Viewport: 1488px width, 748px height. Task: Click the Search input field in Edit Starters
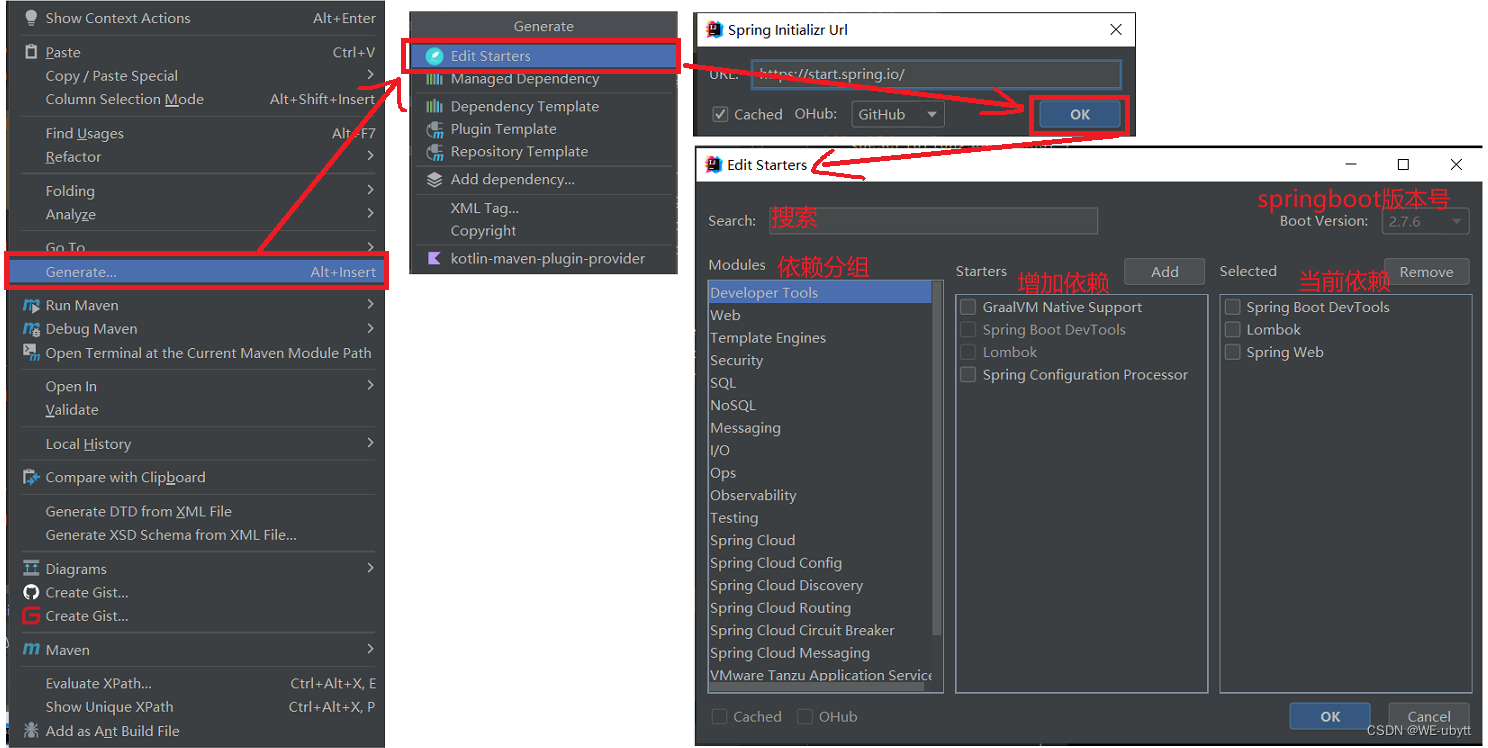click(x=933, y=221)
